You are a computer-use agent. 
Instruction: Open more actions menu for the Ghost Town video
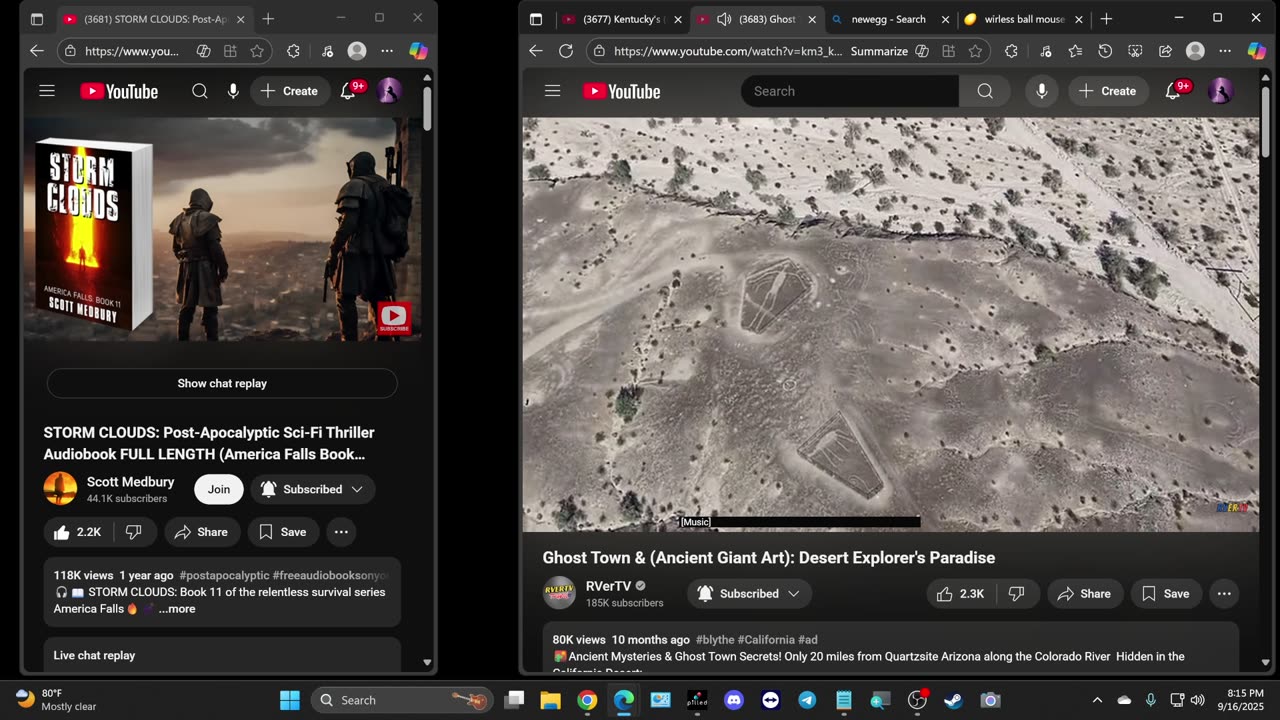(x=1224, y=594)
